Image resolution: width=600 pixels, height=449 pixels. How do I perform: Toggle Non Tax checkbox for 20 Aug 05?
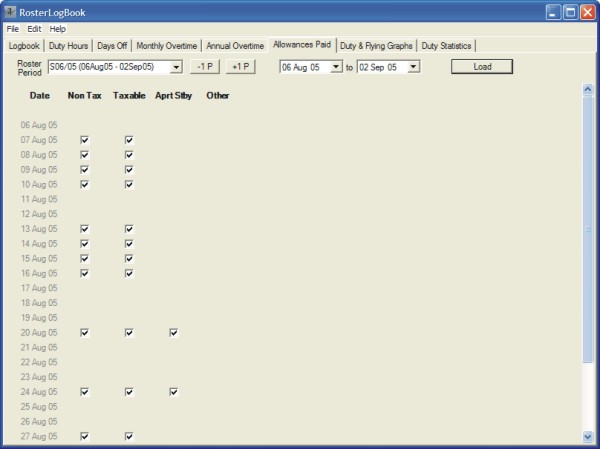click(85, 333)
